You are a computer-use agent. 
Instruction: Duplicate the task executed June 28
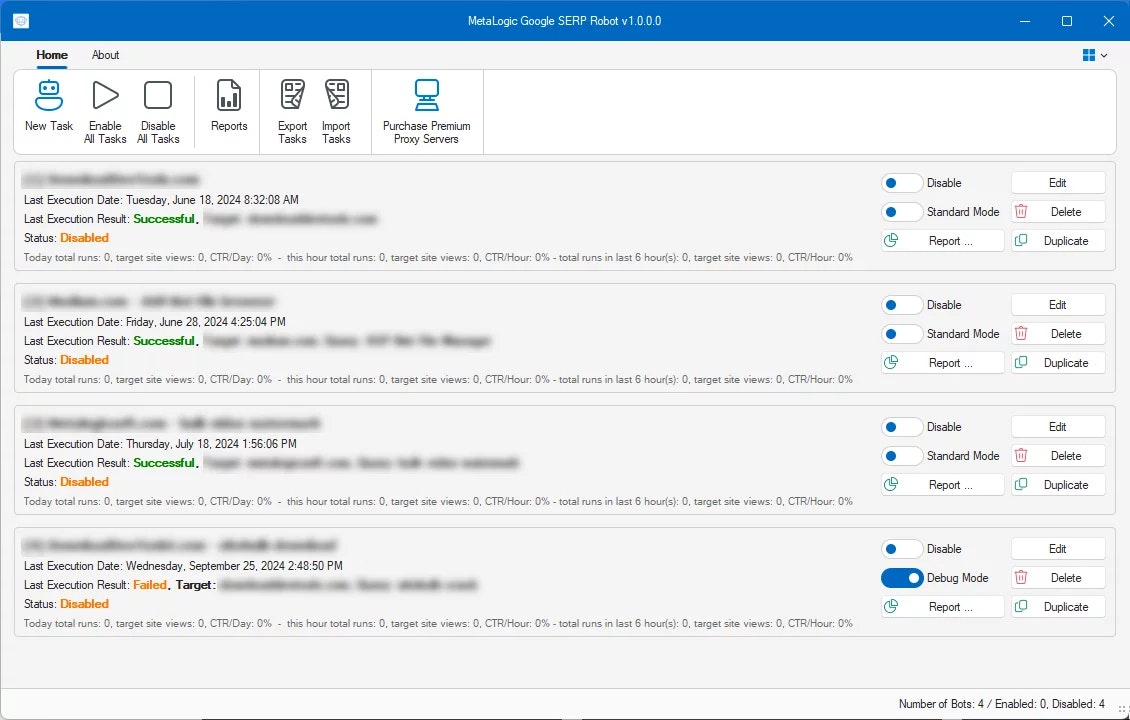1057,363
